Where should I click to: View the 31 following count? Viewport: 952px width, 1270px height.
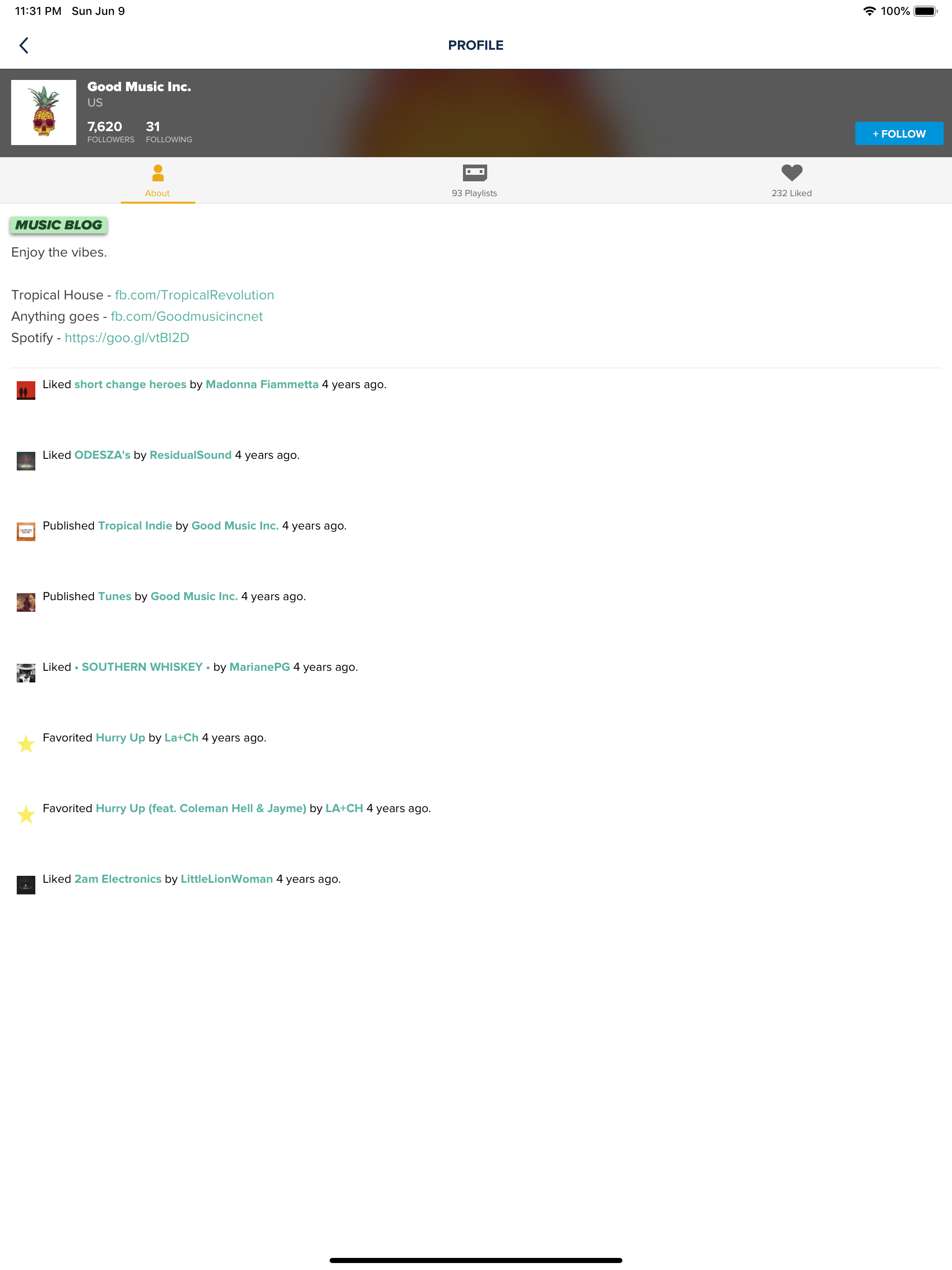(169, 132)
